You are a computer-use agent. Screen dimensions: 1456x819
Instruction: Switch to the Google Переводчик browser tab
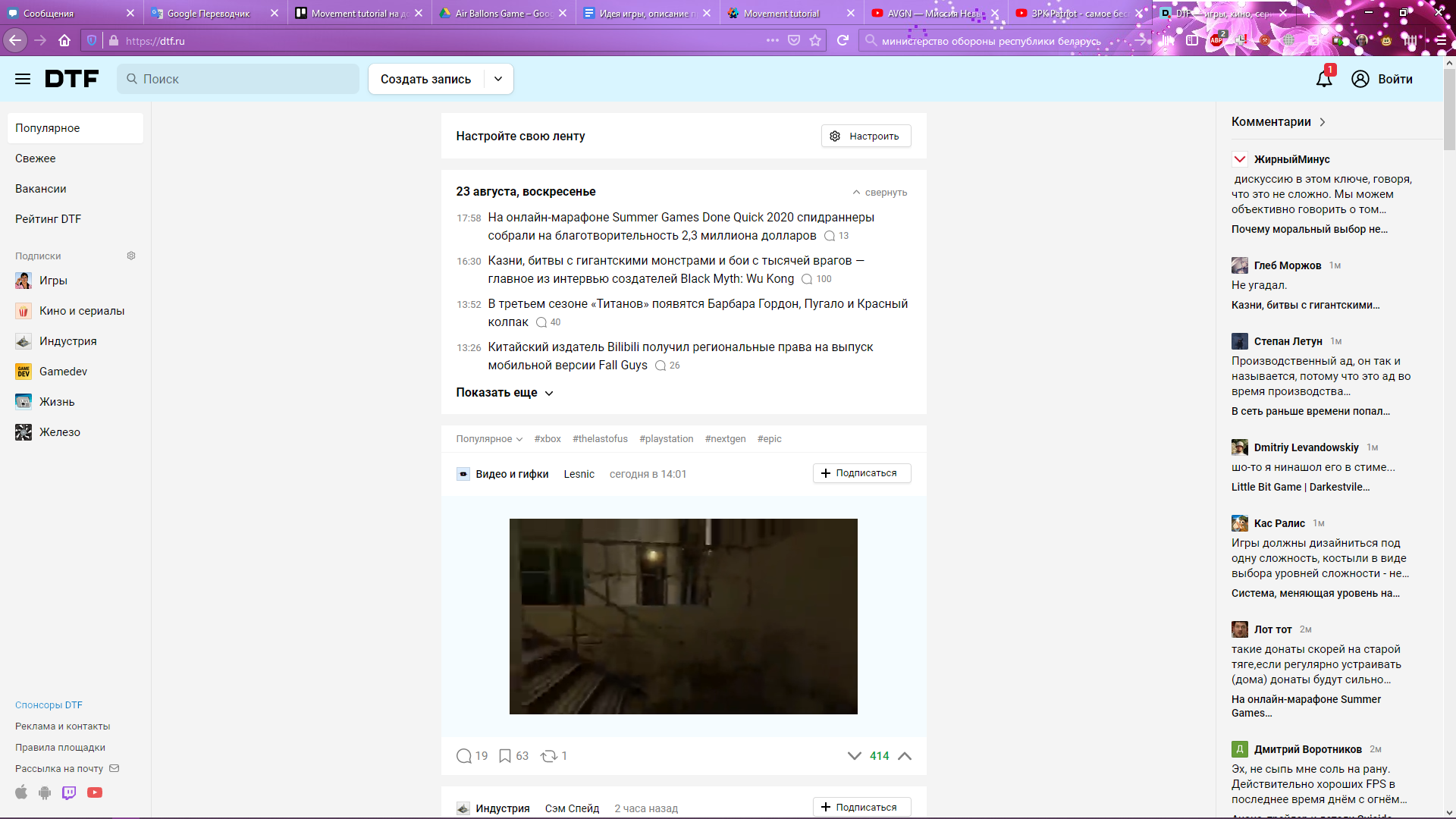click(x=209, y=13)
